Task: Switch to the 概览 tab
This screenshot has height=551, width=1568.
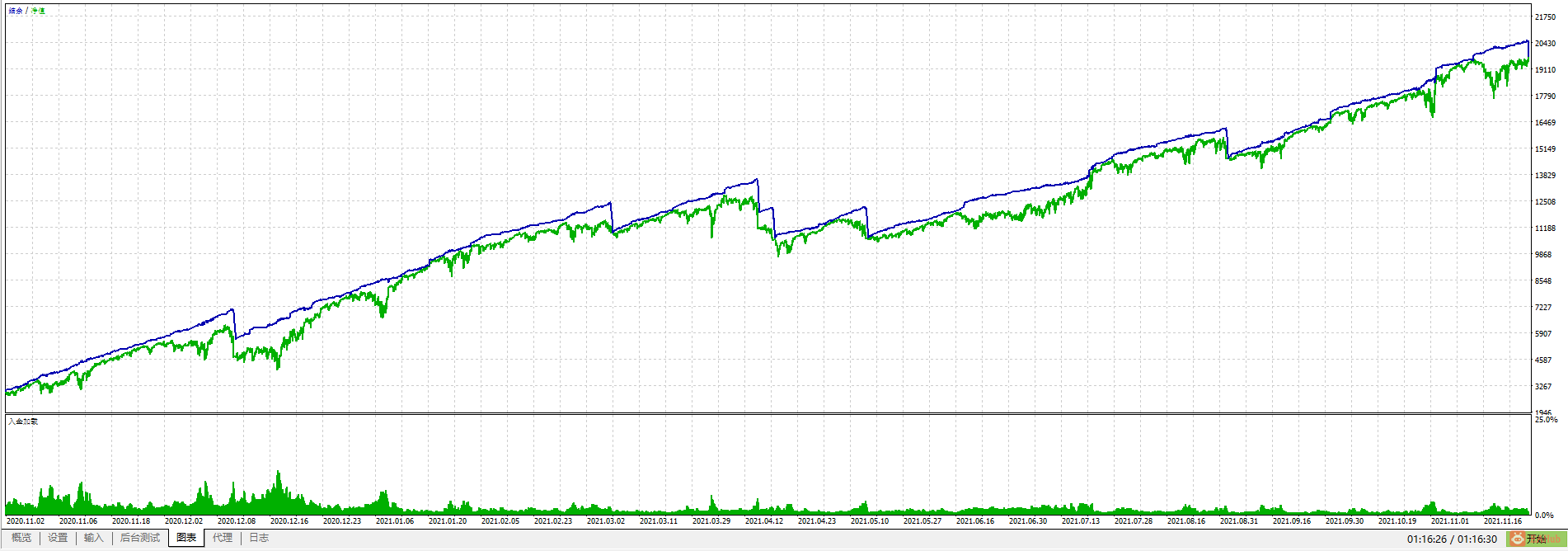Action: (x=21, y=538)
